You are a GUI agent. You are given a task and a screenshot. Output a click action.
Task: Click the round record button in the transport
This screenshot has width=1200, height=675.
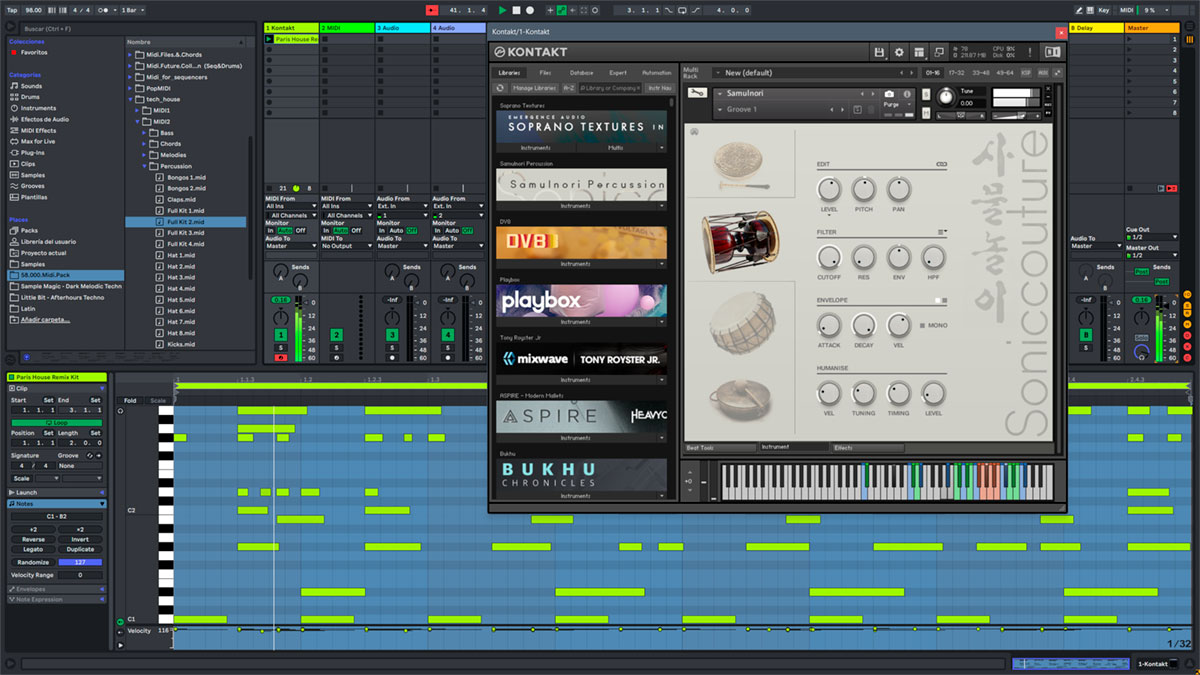coord(530,10)
